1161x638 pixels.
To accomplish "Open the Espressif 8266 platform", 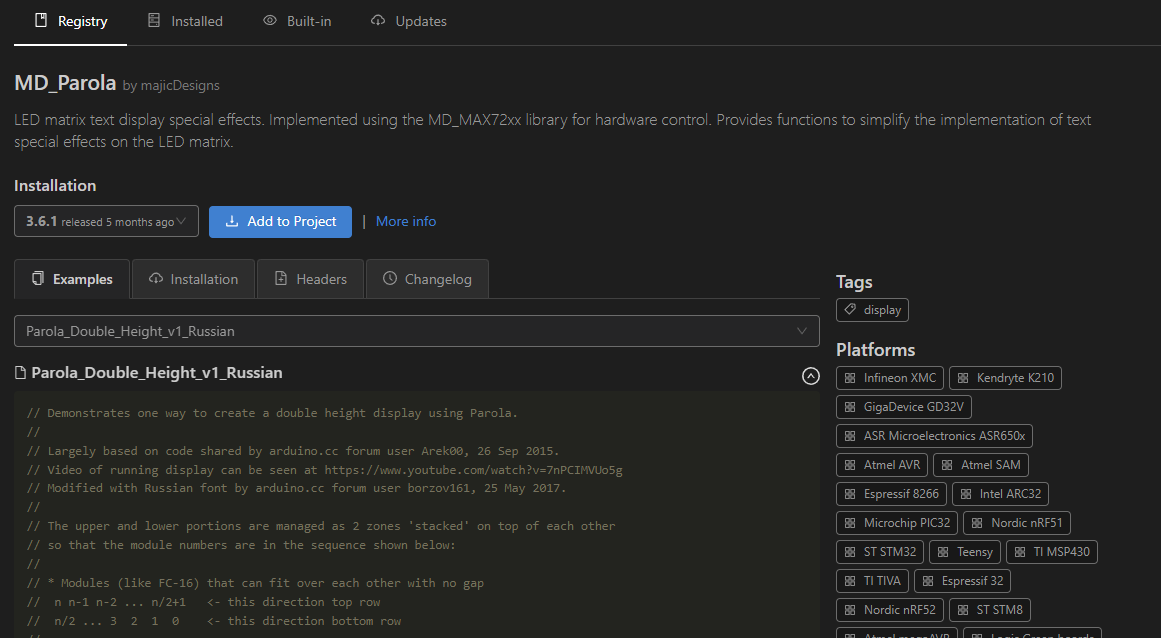I will (891, 494).
